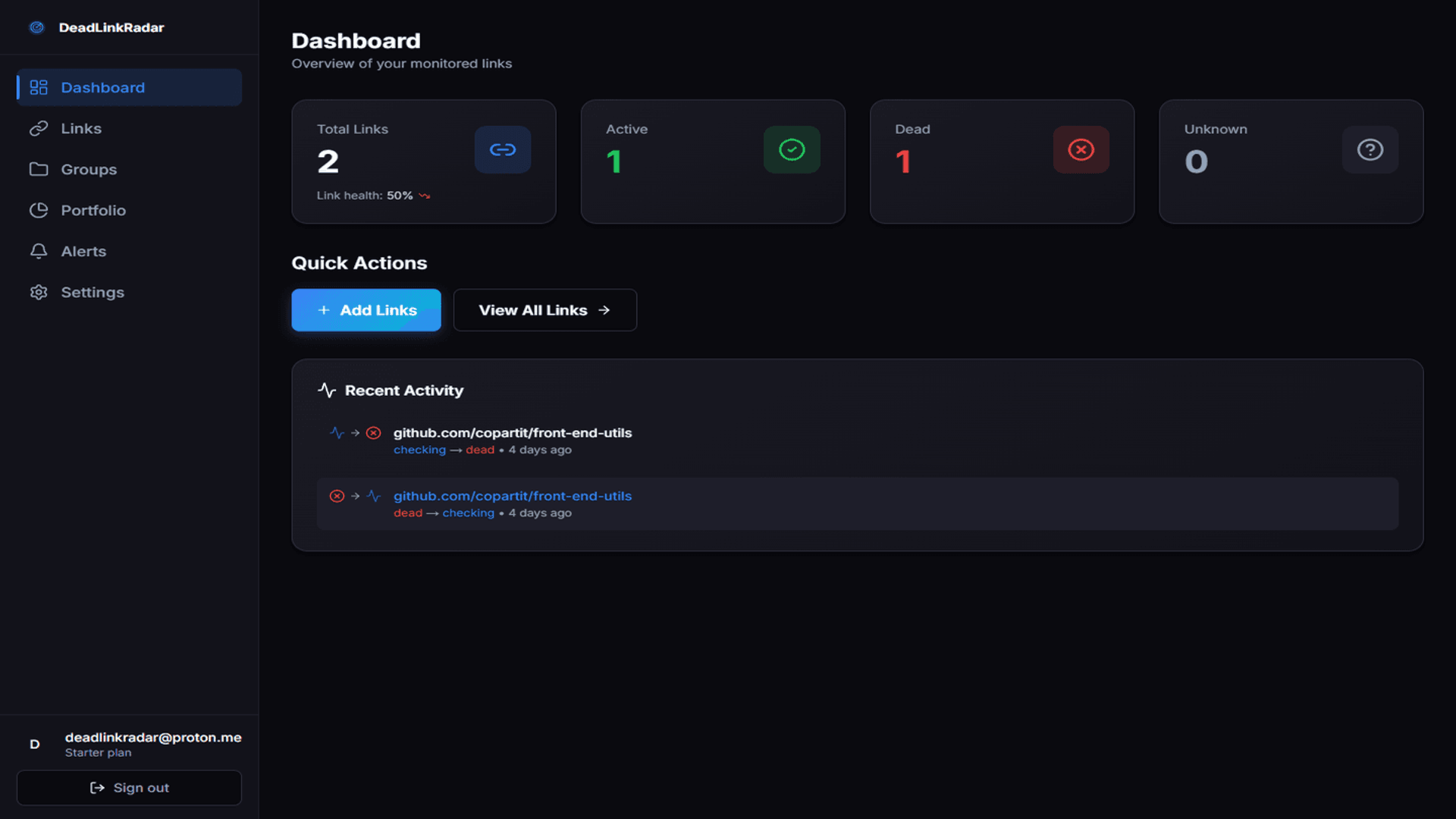Click the red link health trend arrow
Image resolution: width=1456 pixels, height=819 pixels.
pos(425,196)
